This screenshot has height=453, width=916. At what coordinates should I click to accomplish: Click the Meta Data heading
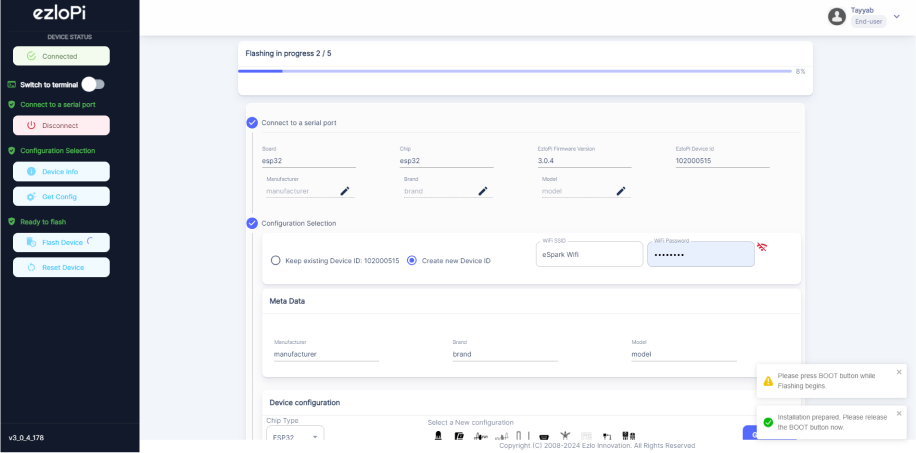(287, 302)
